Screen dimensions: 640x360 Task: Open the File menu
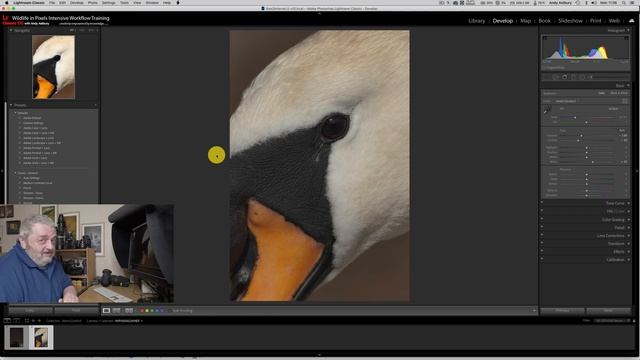point(52,2)
